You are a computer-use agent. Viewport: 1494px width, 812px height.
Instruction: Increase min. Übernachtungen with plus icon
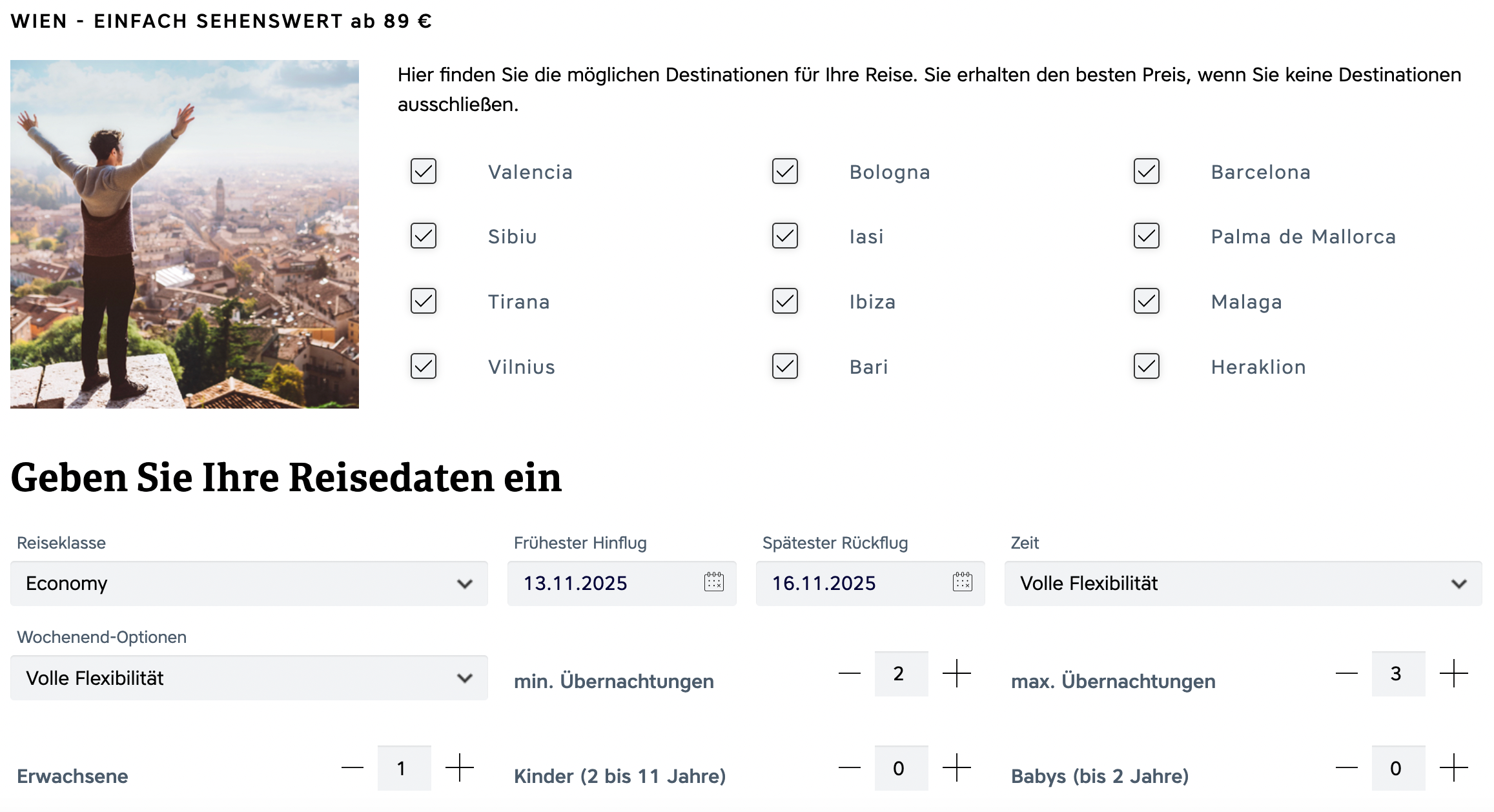956,674
